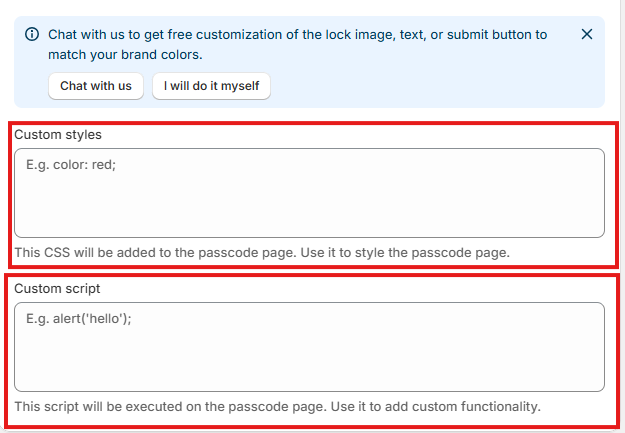Click the 'E.g. color: red;' placeholder text

tap(72, 165)
